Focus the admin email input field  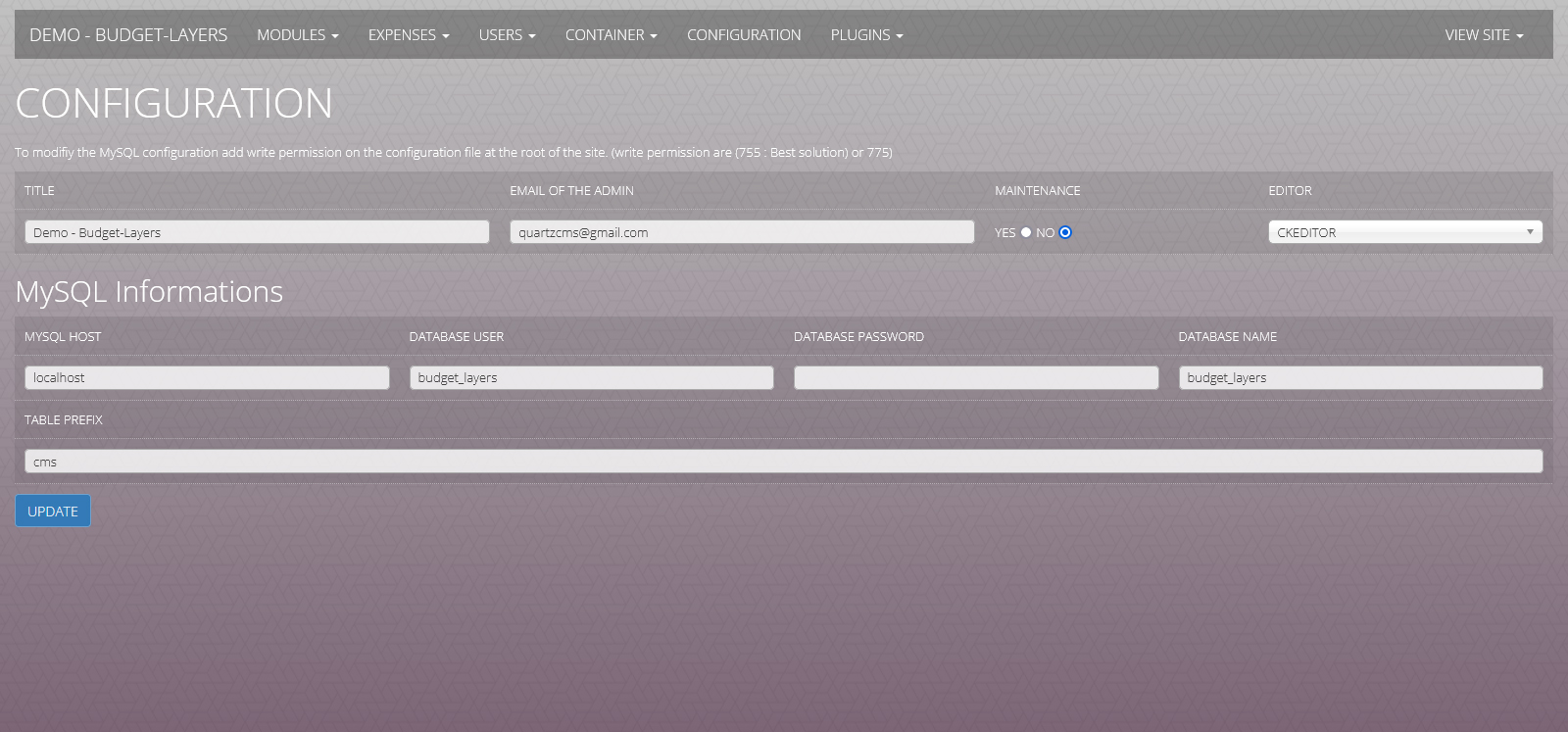point(741,232)
